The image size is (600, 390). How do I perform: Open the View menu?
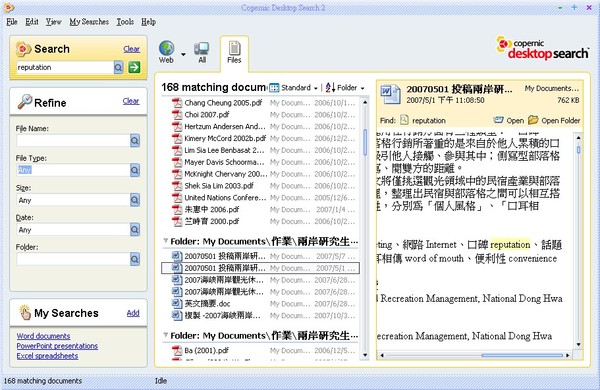click(x=54, y=22)
